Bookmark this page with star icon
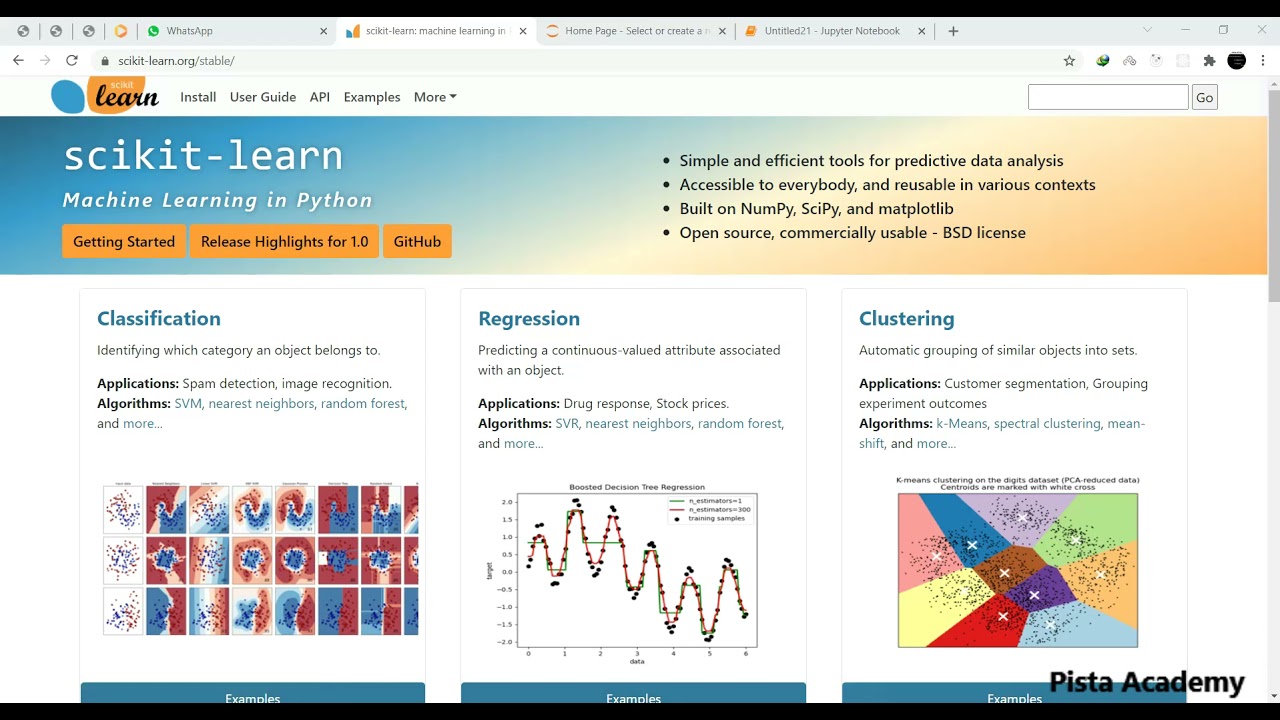The width and height of the screenshot is (1280, 720). tap(1069, 61)
